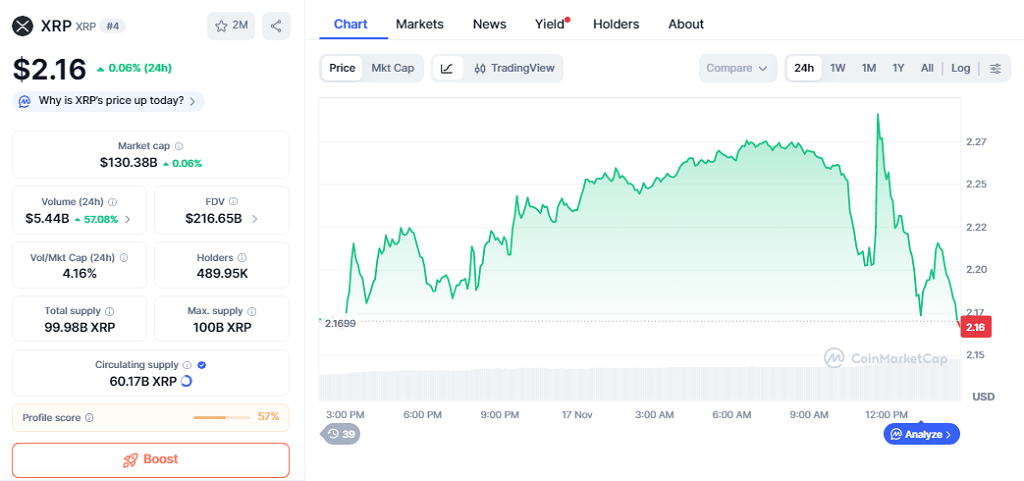Expand Volume (24h) details chevron
The height and width of the screenshot is (481, 1024).
pyautogui.click(x=127, y=219)
